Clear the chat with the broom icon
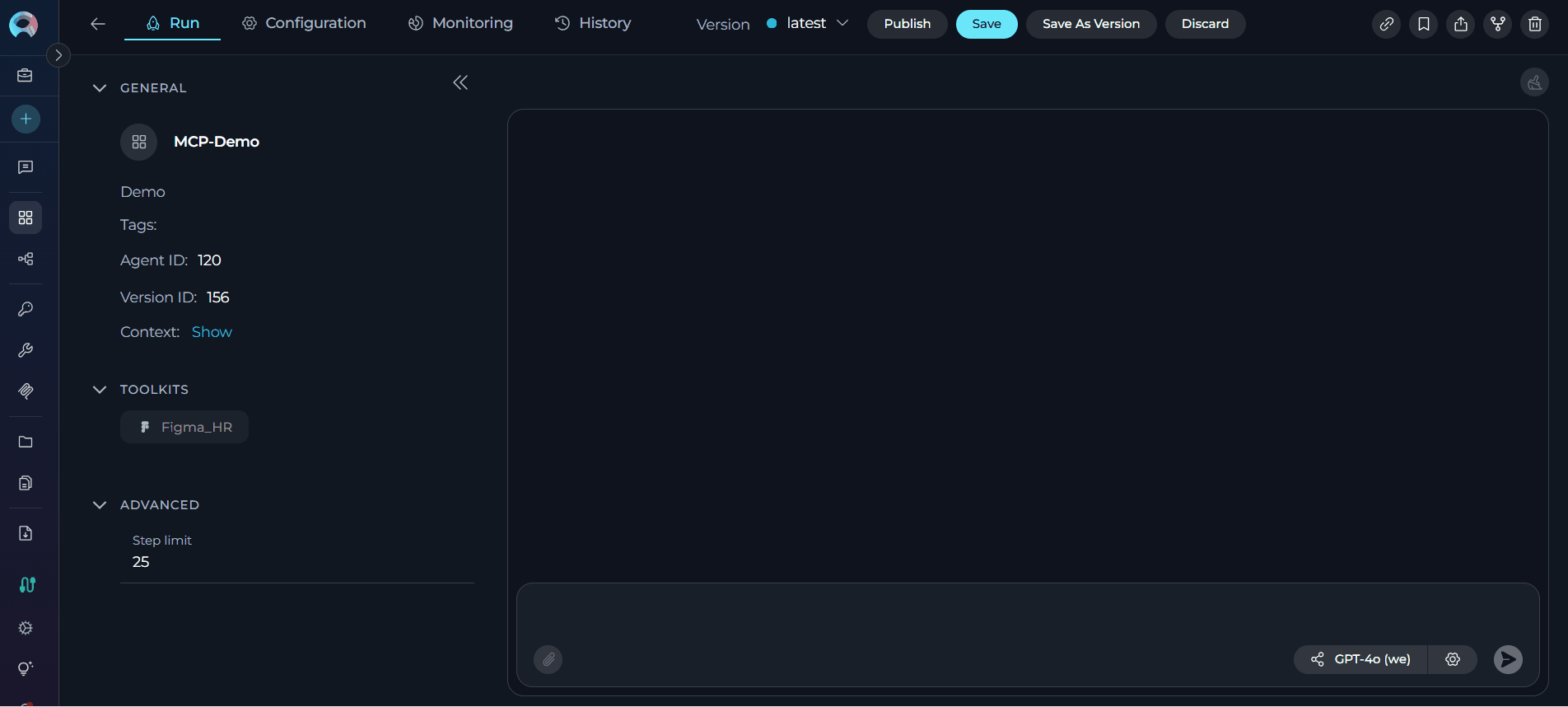This screenshot has height=707, width=1568. 1535,82
